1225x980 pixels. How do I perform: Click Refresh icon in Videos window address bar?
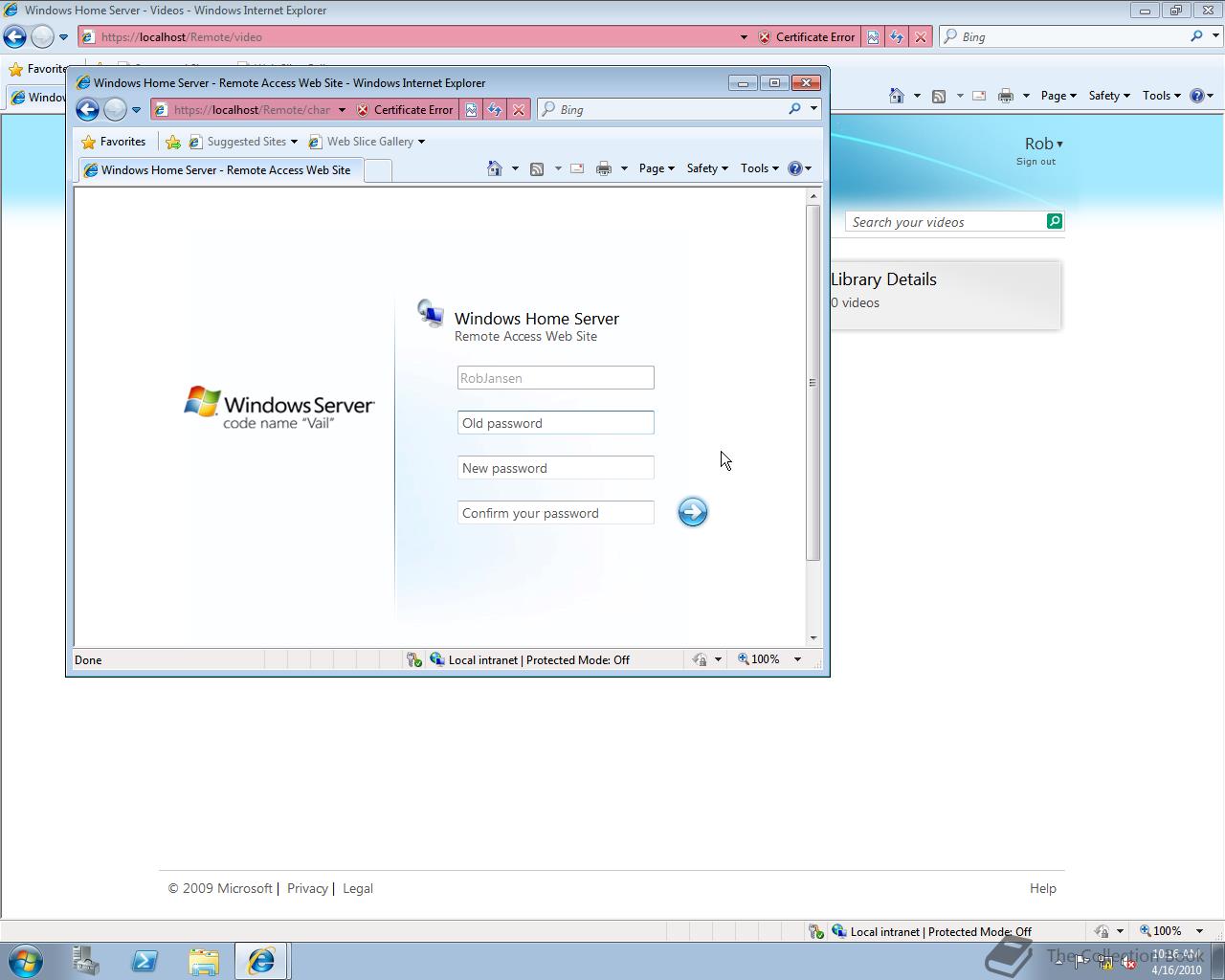coord(897,36)
